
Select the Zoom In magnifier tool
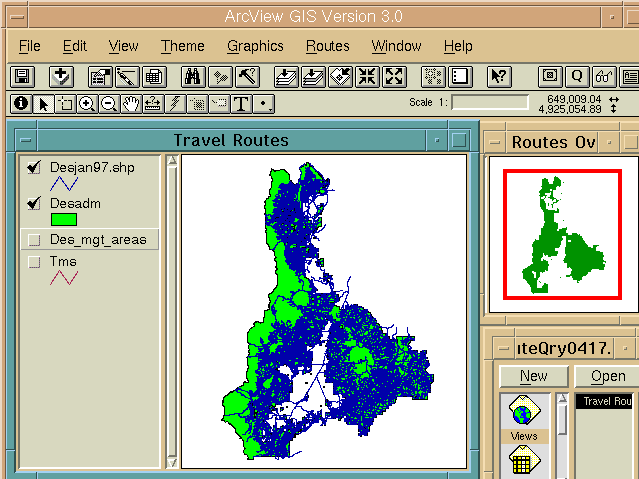pos(87,104)
